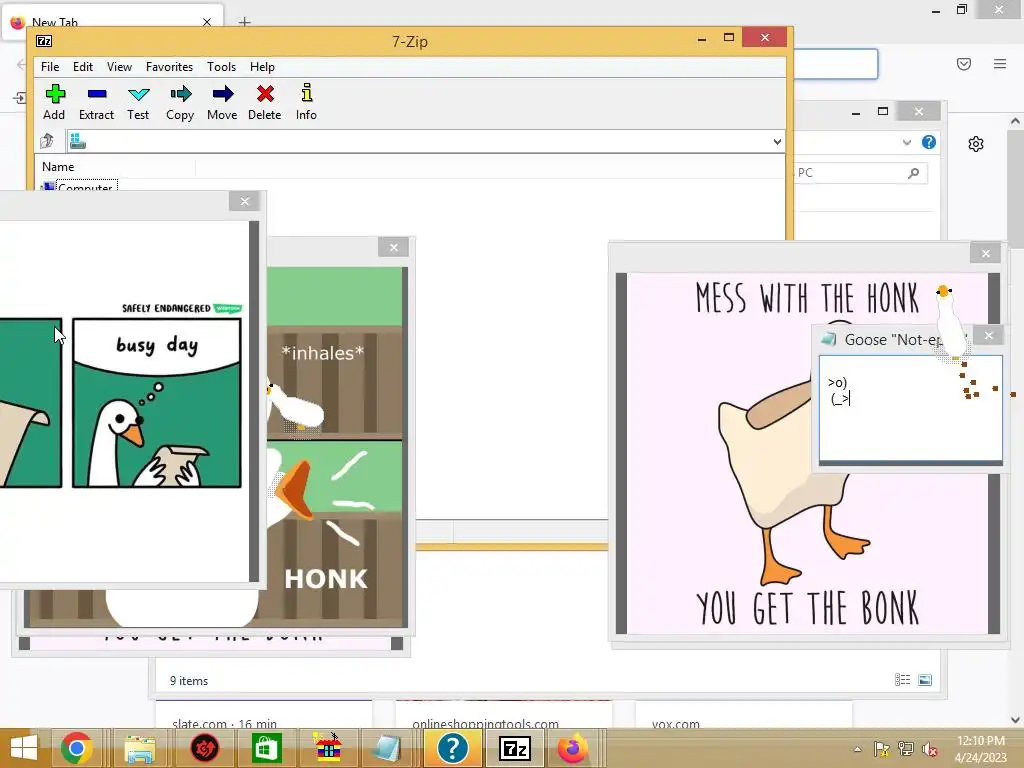1024x768 pixels.
Task: Open the vox.com article link
Action: click(675, 724)
